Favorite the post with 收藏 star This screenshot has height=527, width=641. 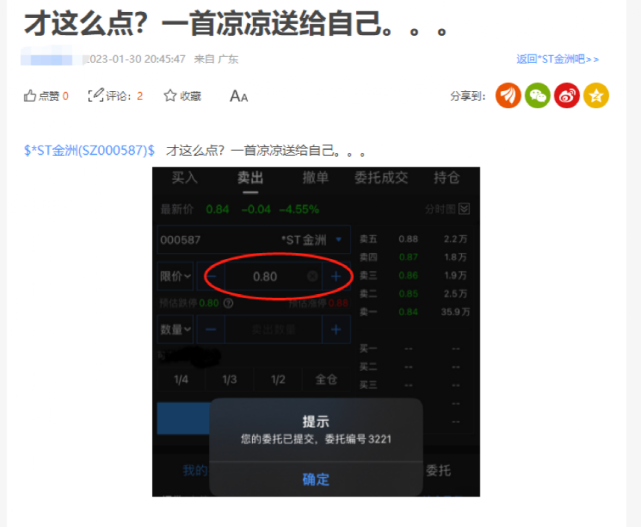tap(171, 96)
